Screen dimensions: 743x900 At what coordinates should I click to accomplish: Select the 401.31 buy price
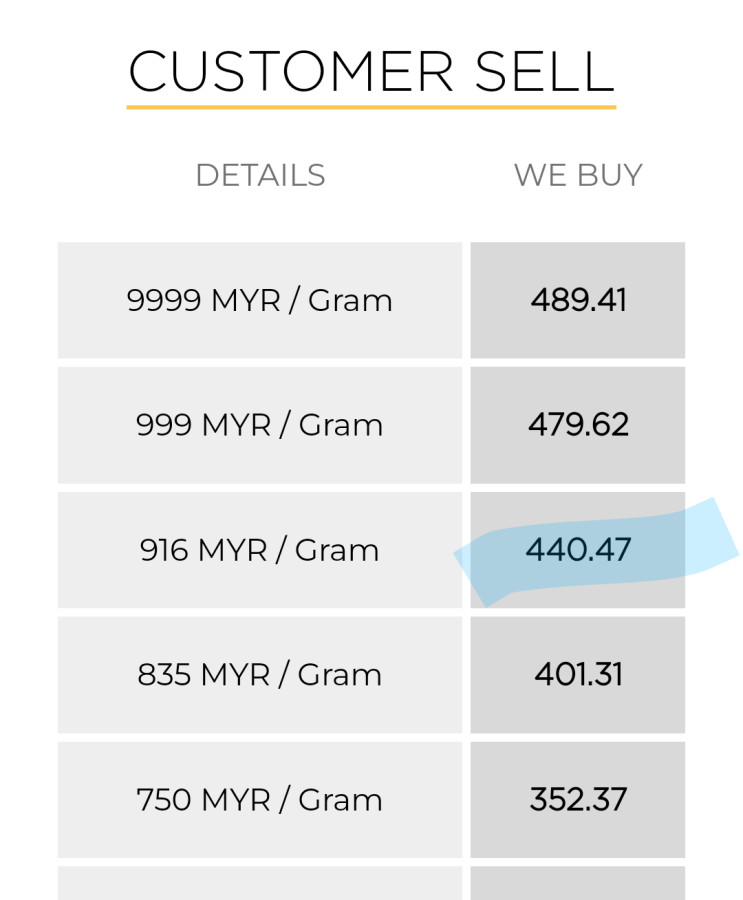point(578,675)
